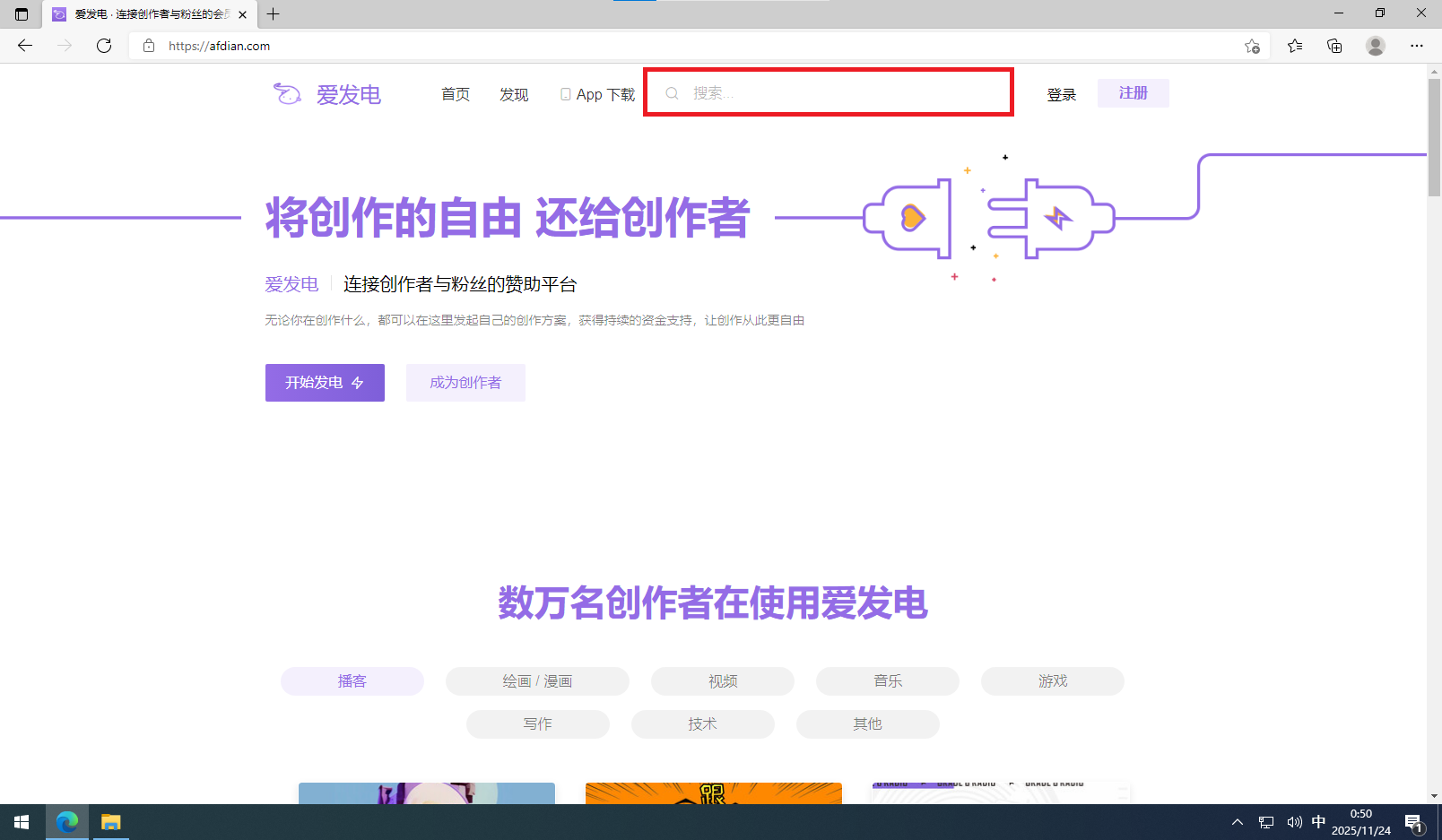
Task: Click the browser refresh icon
Action: click(x=104, y=46)
